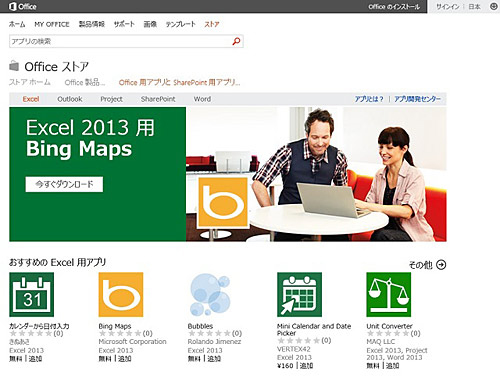Click the star rating under Bubbles
Screen dimensions: 500x376
[x=209, y=333]
